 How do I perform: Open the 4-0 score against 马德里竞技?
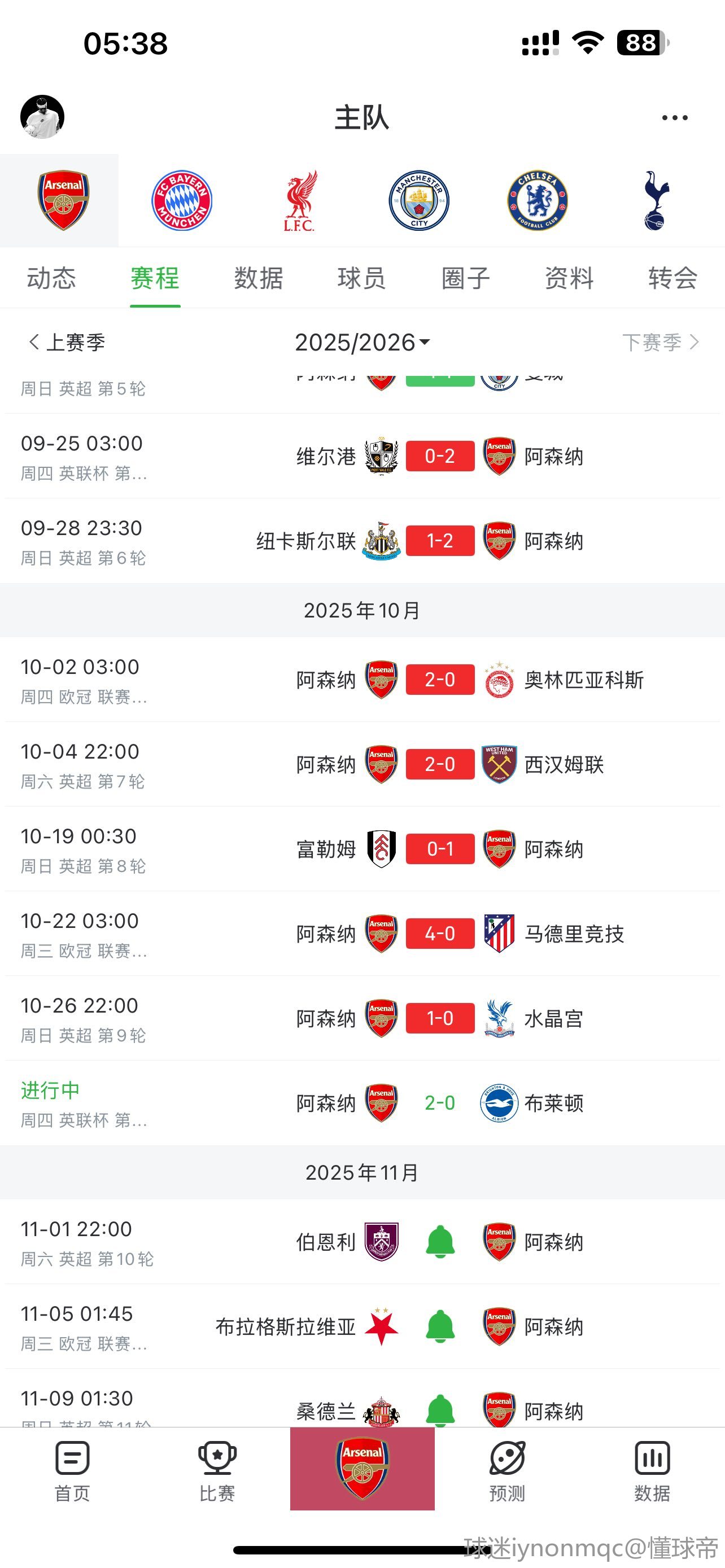(439, 934)
